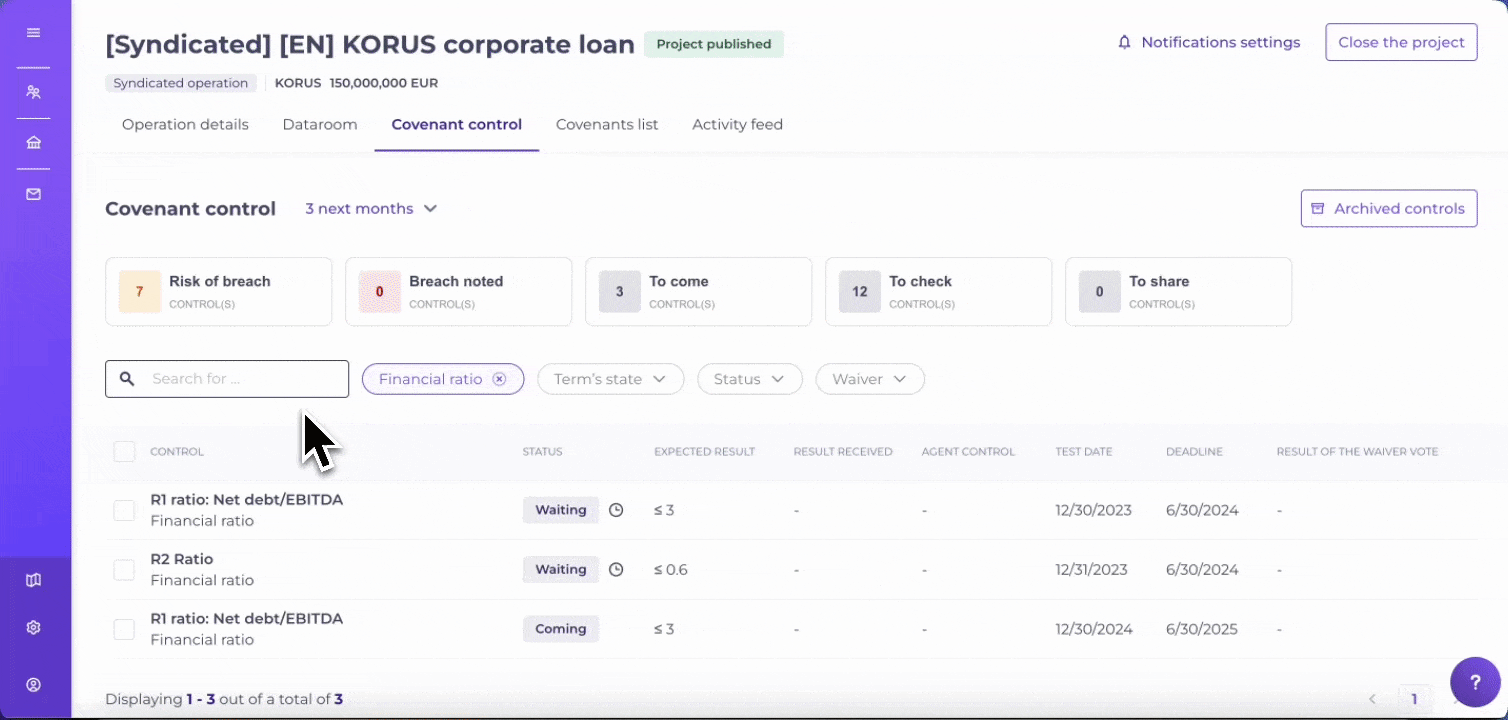Open Notifications settings
Viewport: 1508px width, 720px height.
click(x=1209, y=42)
